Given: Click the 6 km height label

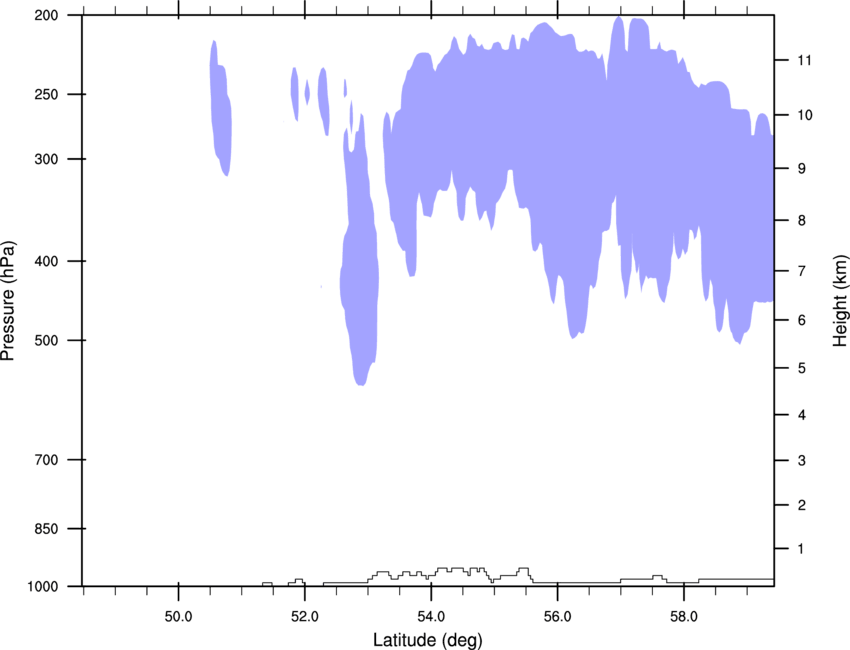Looking at the screenshot, I should click(802, 320).
